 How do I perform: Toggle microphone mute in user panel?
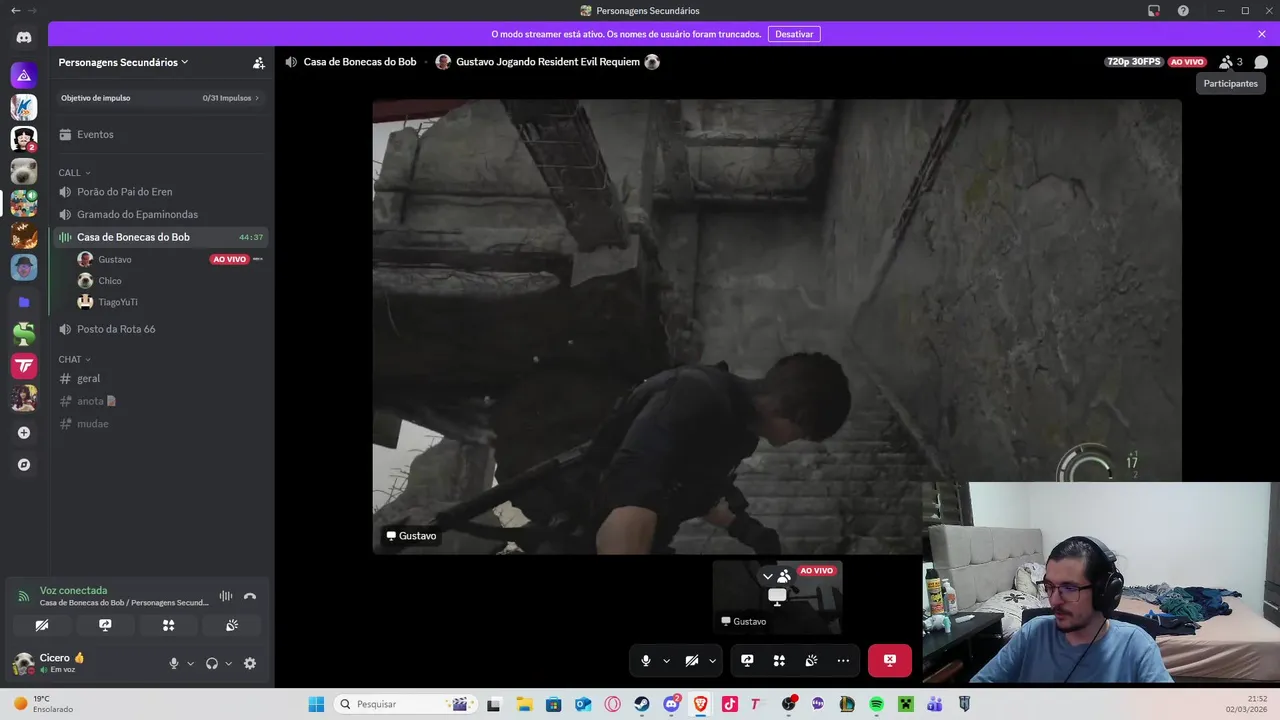coord(174,663)
